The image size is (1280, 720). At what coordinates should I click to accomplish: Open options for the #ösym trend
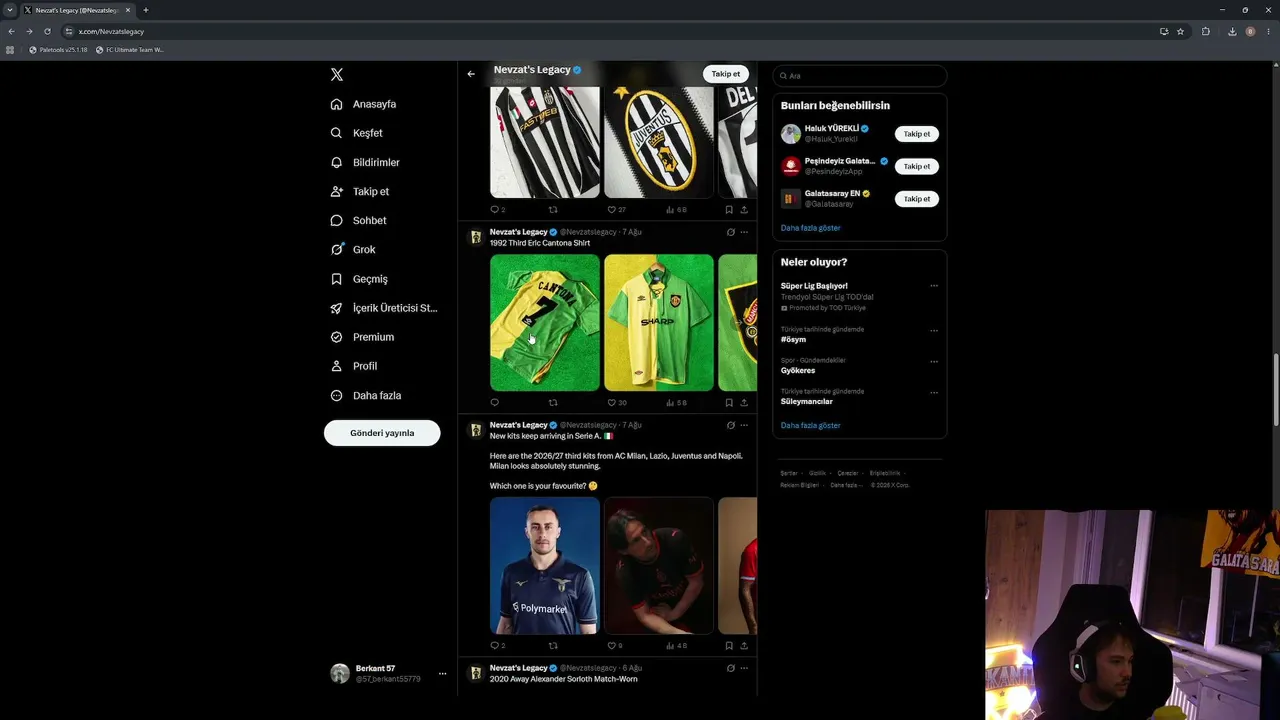pos(934,330)
